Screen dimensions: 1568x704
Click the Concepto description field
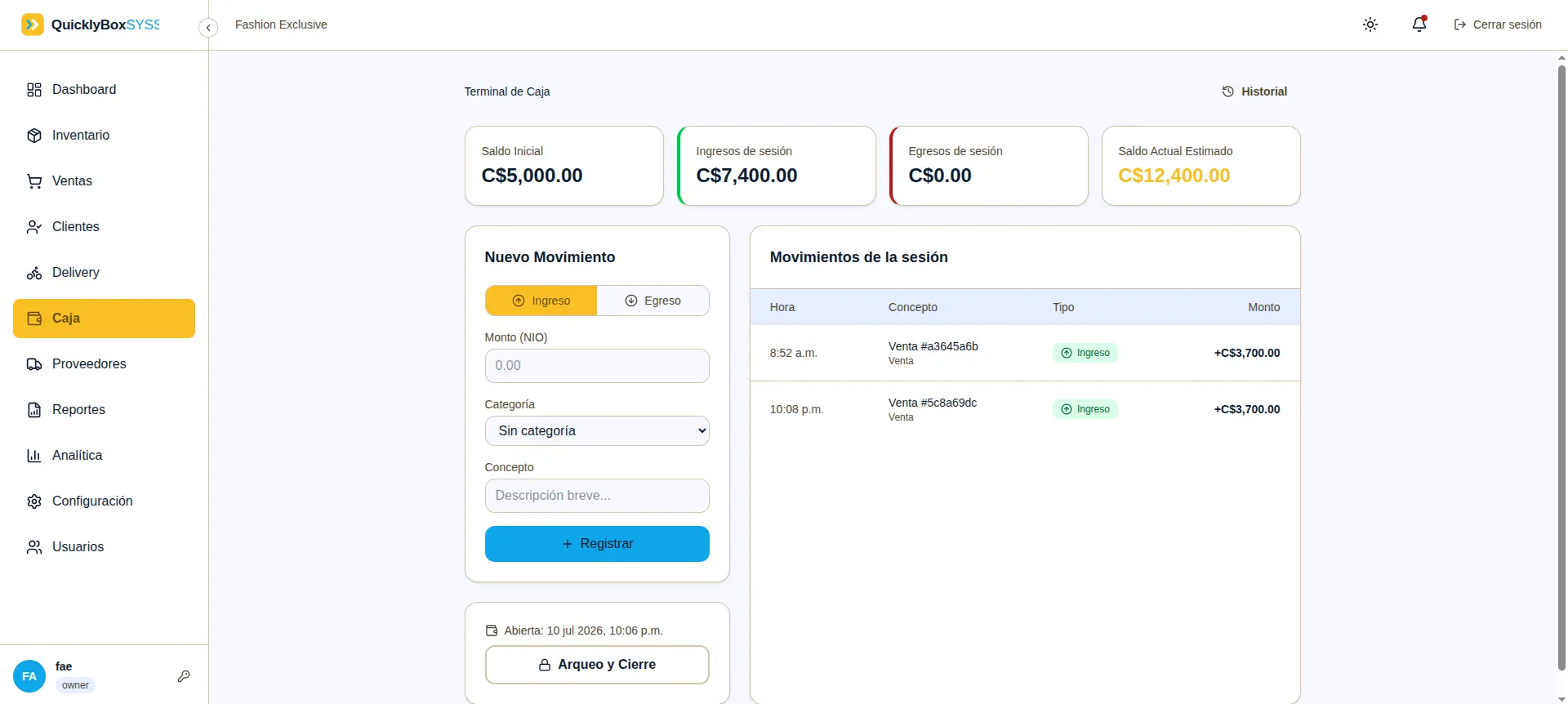(x=597, y=496)
